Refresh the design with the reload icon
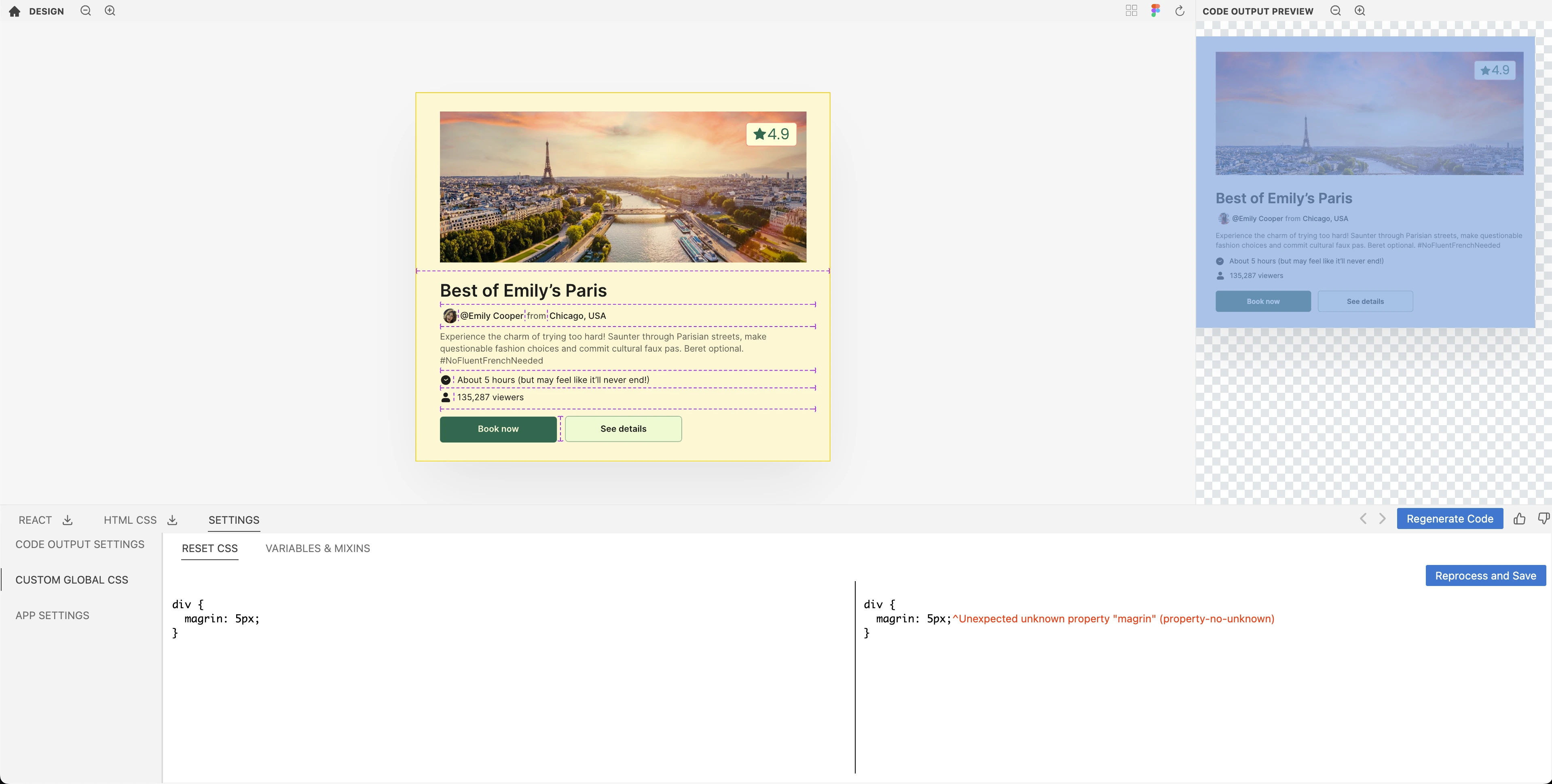 [x=1180, y=11]
